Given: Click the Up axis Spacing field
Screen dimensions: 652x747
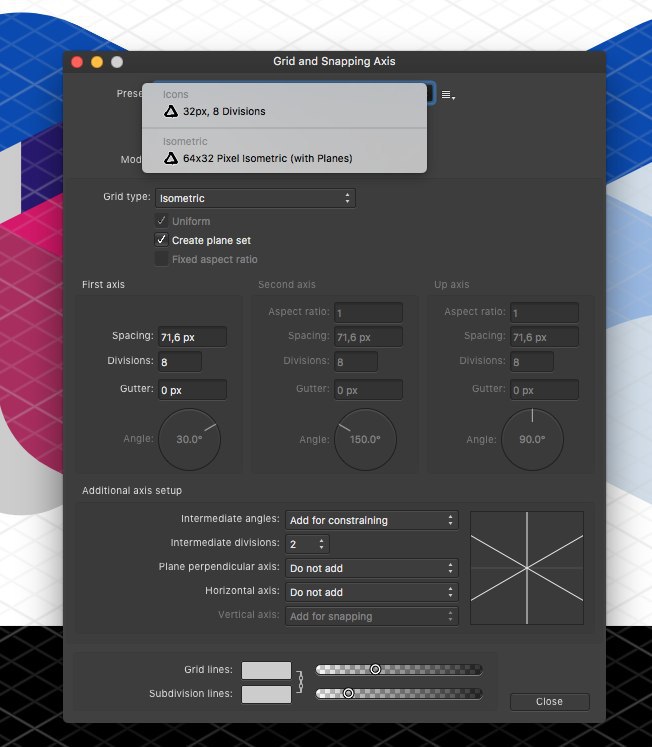Looking at the screenshot, I should click(544, 337).
